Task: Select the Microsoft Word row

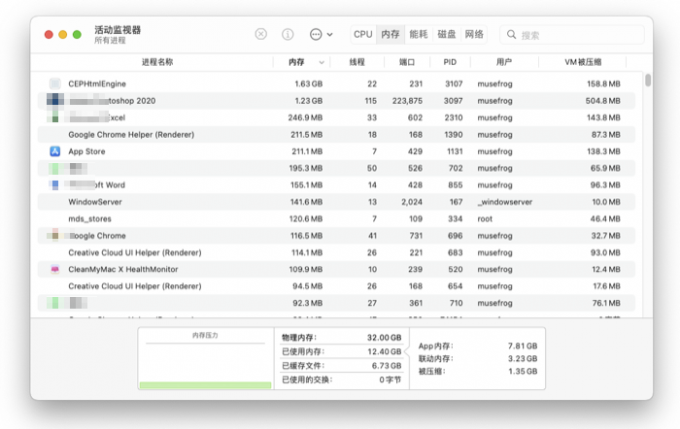Action: [337, 185]
